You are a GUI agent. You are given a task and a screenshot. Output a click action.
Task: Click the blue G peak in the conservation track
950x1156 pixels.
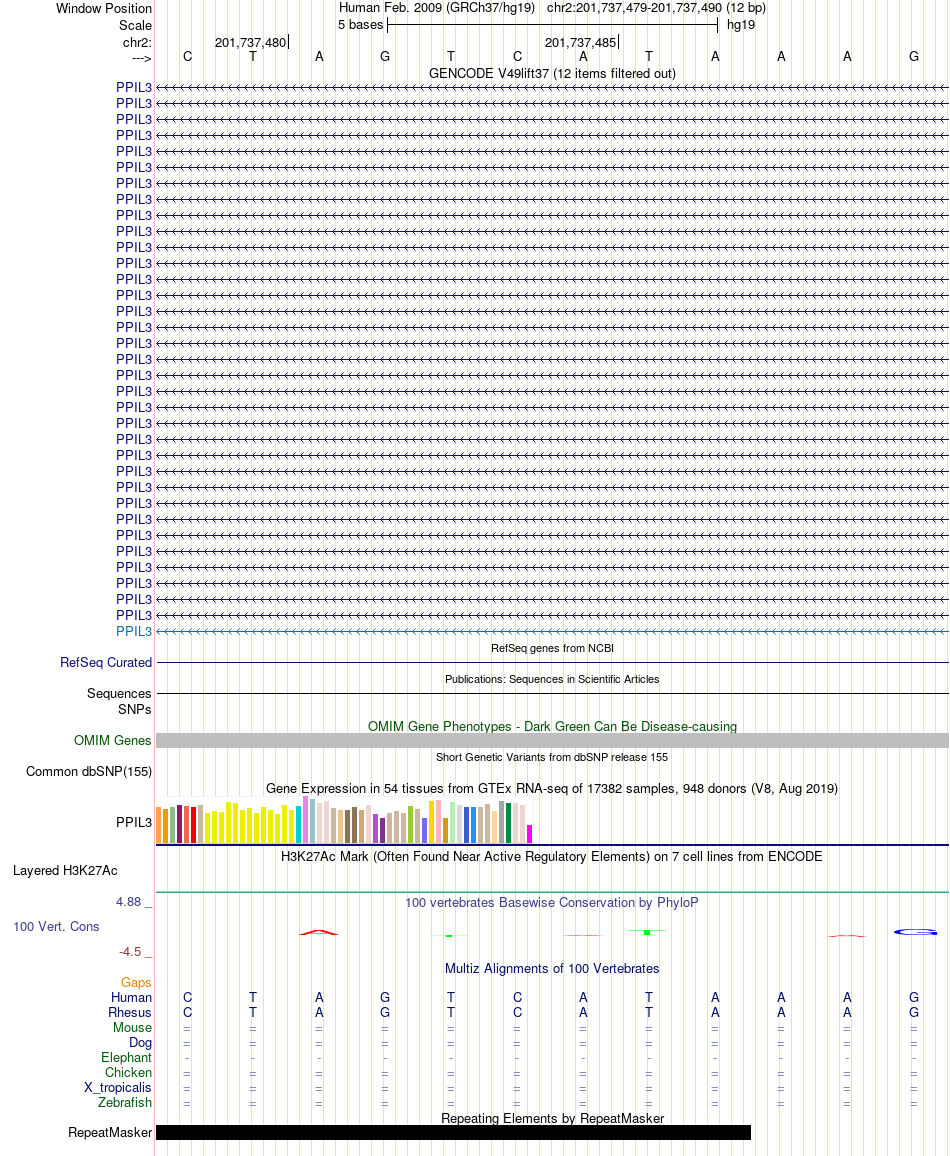coord(915,933)
